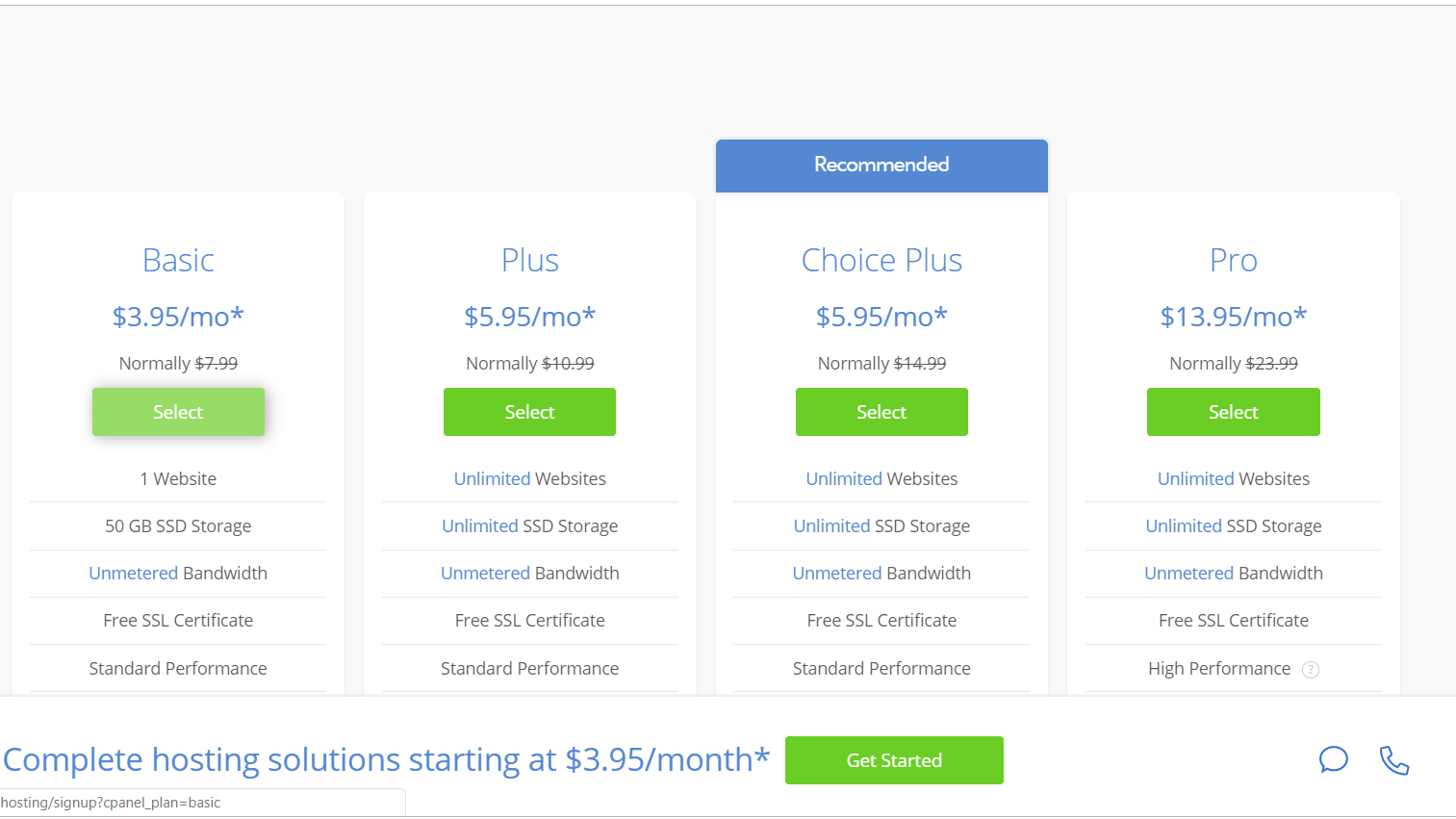Click Unlimited Websites link under Choice Plus
The width and height of the screenshot is (1456, 819).
tap(844, 478)
